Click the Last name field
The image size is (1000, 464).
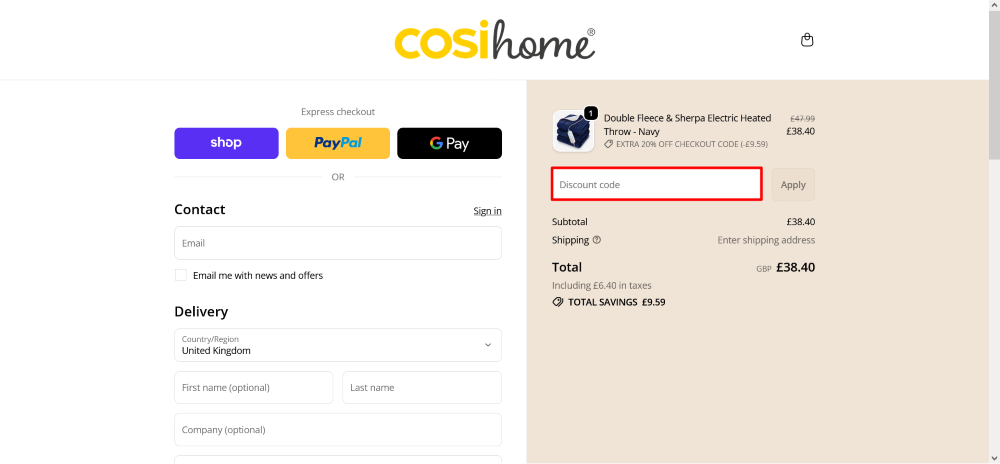(x=422, y=388)
